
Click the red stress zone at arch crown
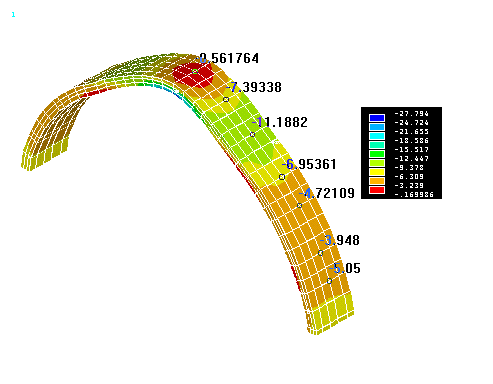pos(193,74)
